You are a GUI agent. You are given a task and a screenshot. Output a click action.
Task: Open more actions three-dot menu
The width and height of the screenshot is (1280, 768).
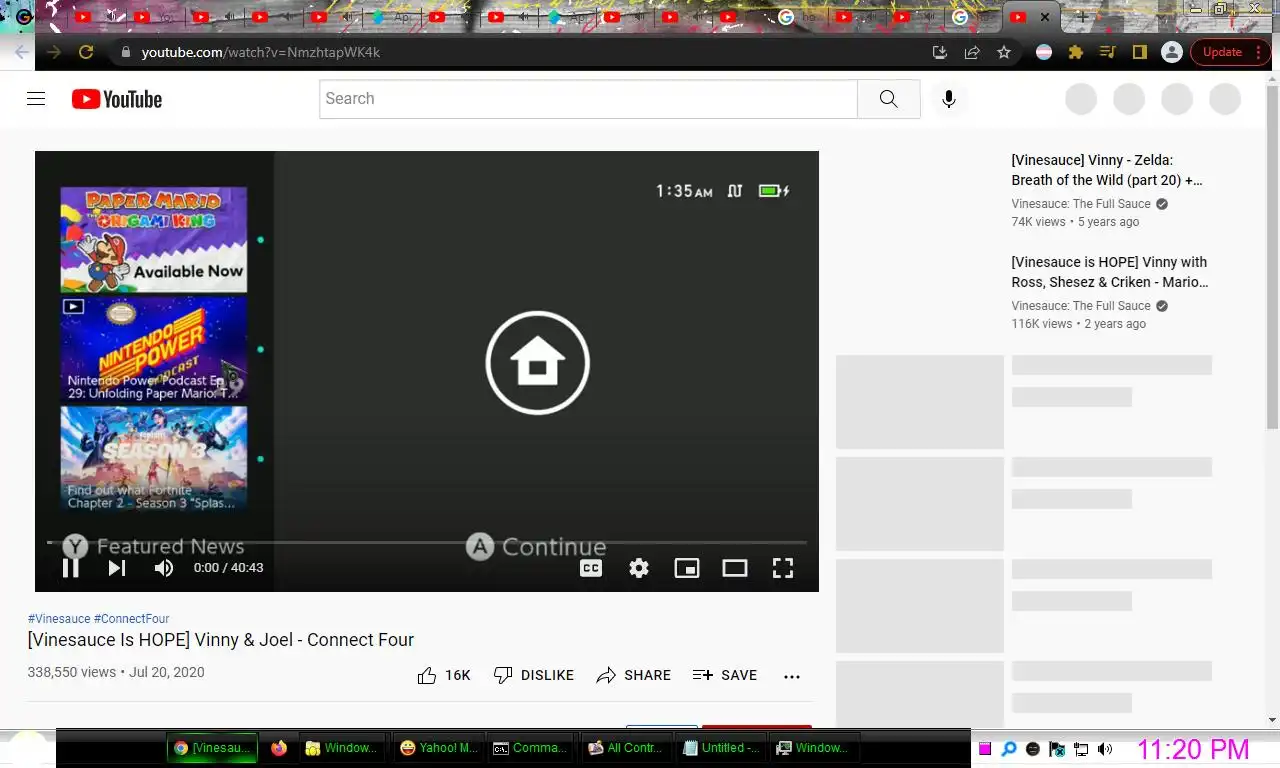pyautogui.click(x=792, y=676)
